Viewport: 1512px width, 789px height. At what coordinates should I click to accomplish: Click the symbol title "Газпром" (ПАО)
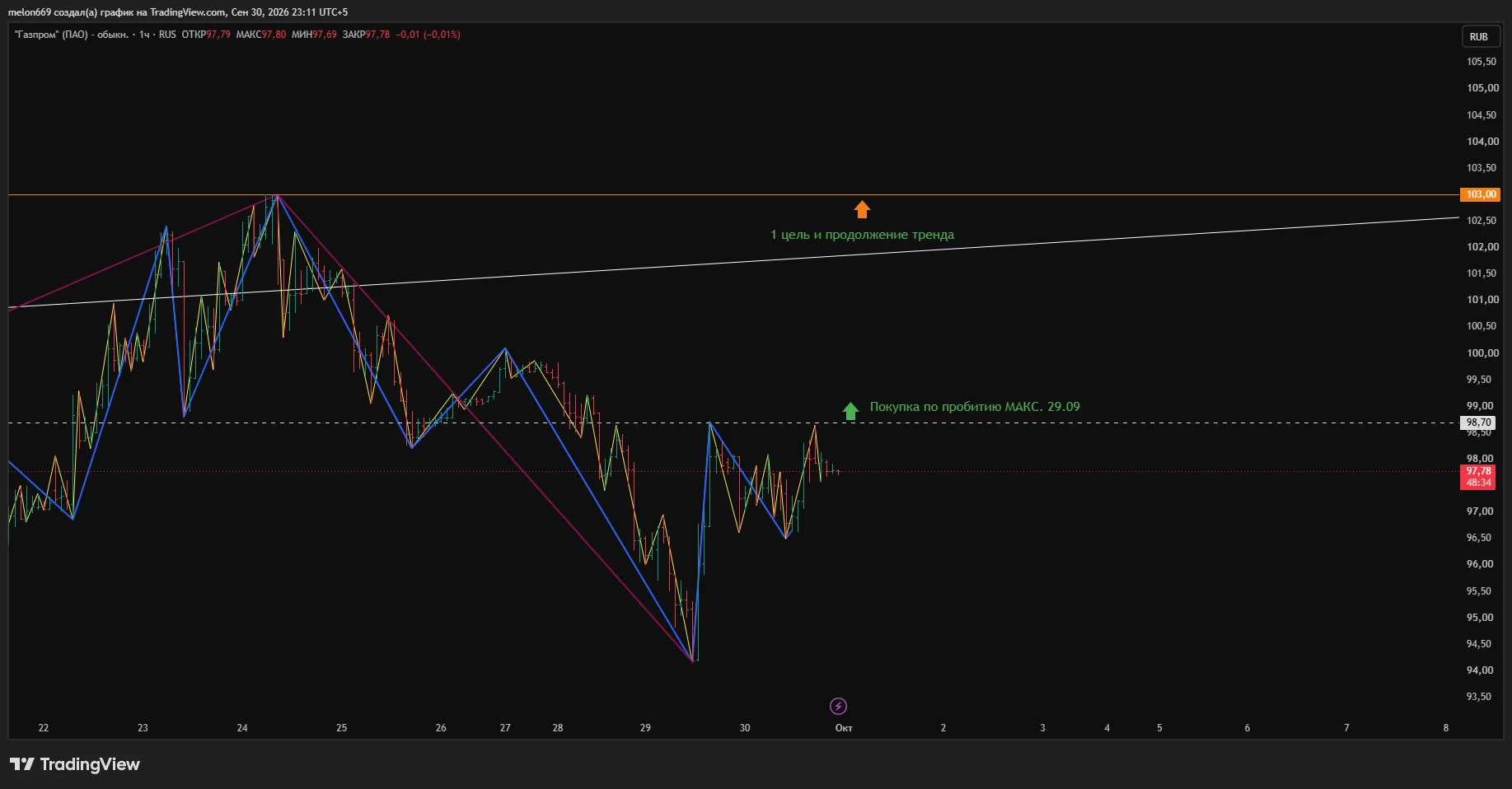tap(51, 35)
